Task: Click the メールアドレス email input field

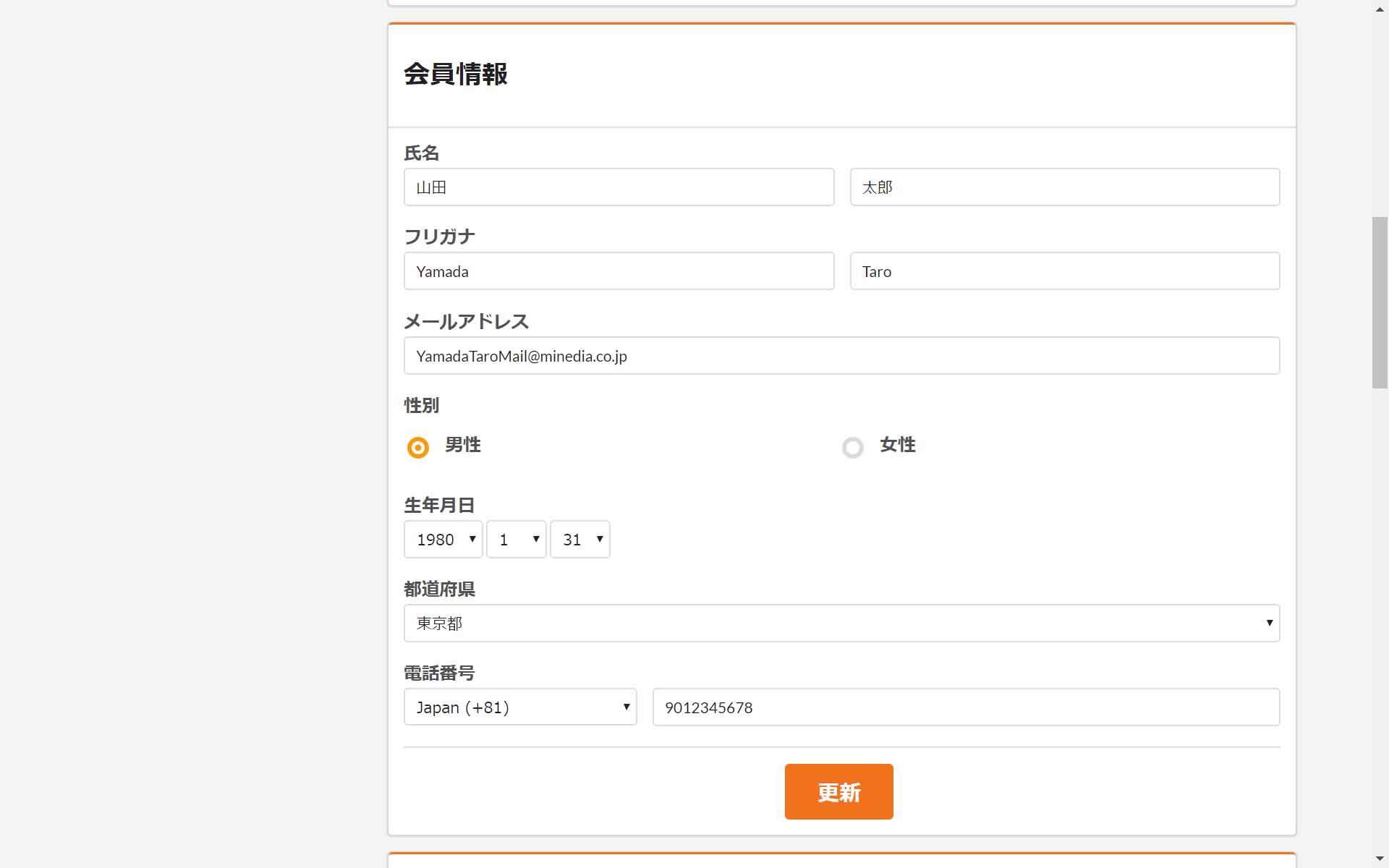Action: (841, 356)
